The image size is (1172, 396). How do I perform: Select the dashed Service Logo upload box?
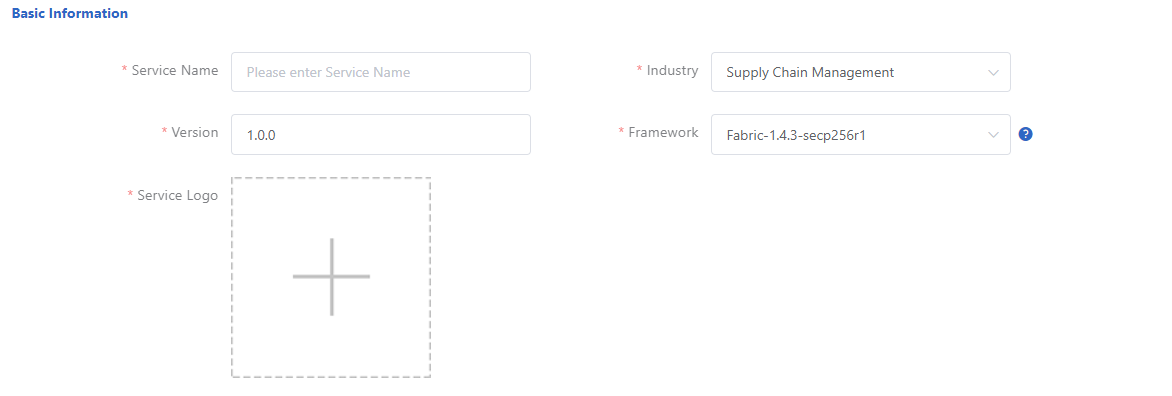pyautogui.click(x=331, y=277)
